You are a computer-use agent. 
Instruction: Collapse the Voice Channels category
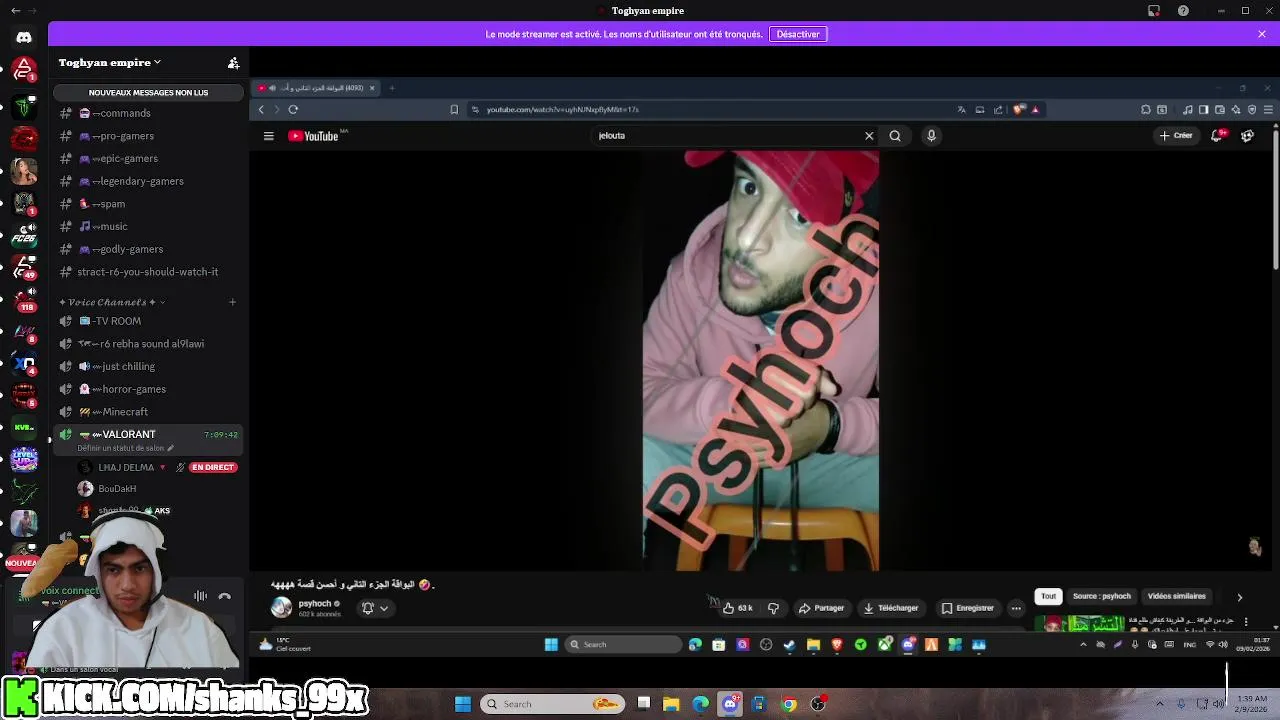pyautogui.click(x=112, y=302)
